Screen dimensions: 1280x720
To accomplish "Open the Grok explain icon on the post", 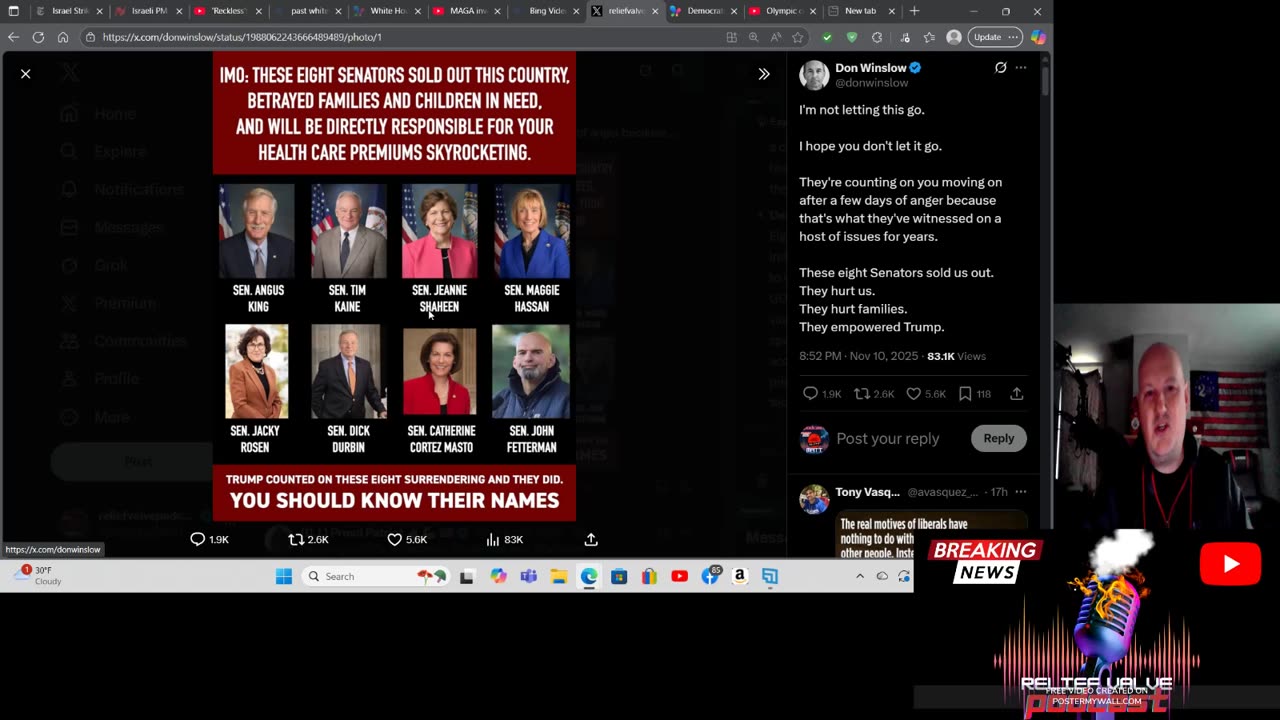I will 1000,68.
